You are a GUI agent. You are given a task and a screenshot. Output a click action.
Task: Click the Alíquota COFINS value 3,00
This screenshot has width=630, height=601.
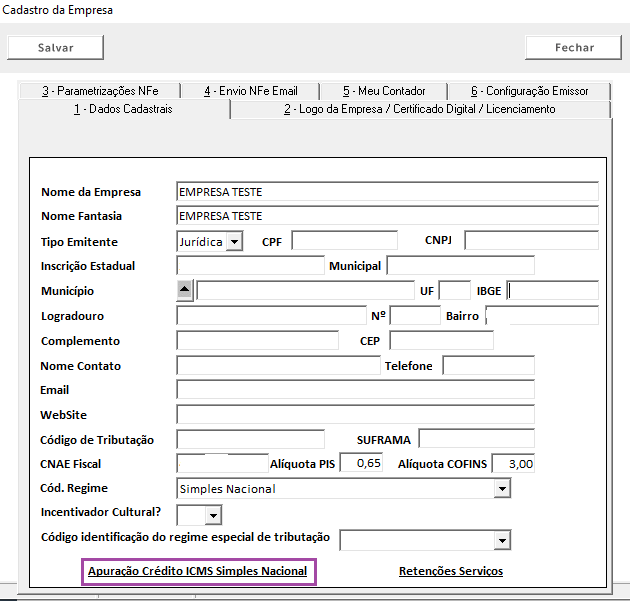point(513,464)
